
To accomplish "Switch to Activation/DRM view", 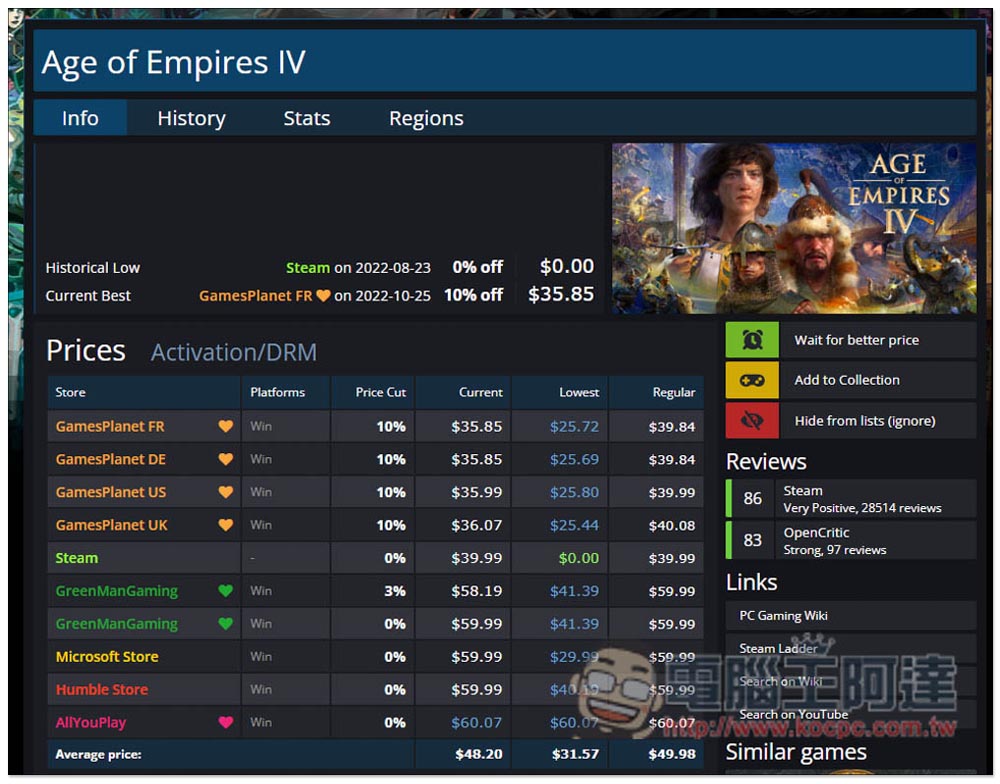I will click(x=233, y=352).
